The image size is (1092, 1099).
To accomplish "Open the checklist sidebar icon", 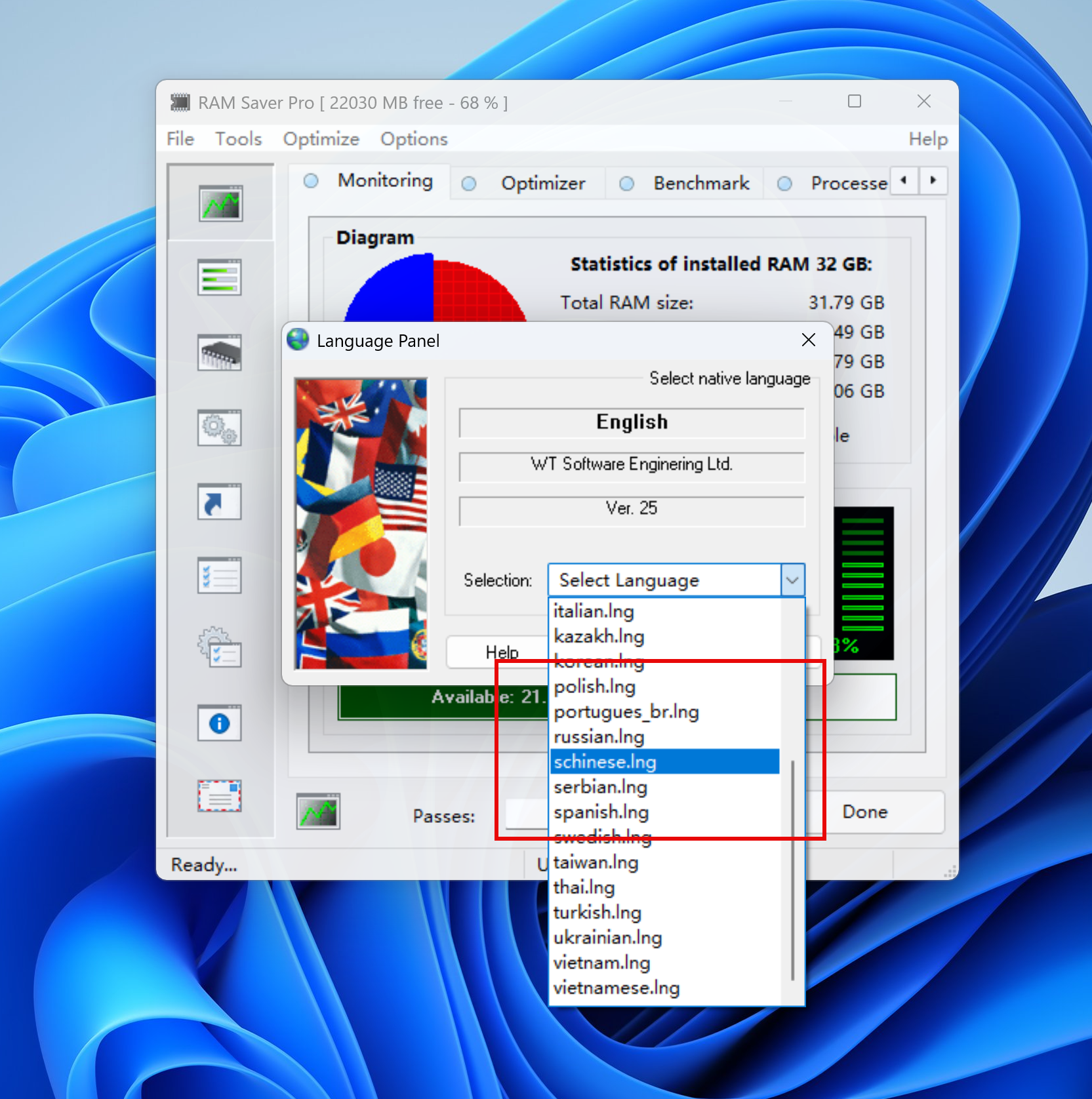I will point(220,575).
